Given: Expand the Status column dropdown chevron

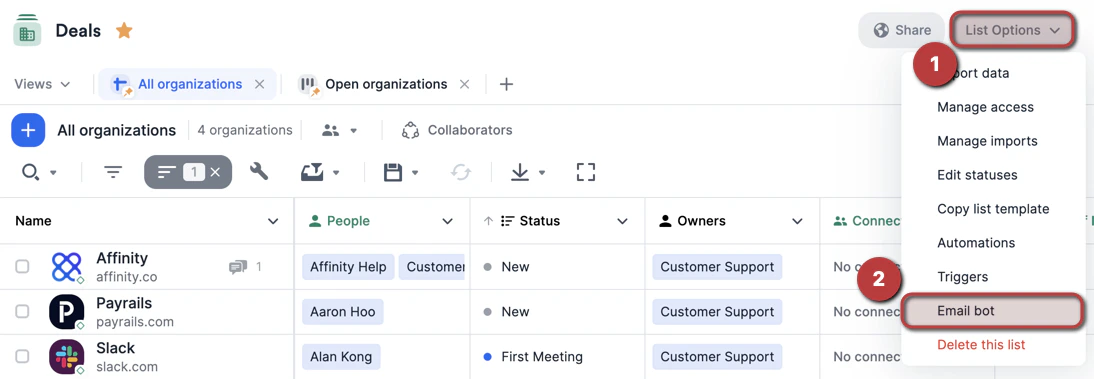Looking at the screenshot, I should (622, 221).
